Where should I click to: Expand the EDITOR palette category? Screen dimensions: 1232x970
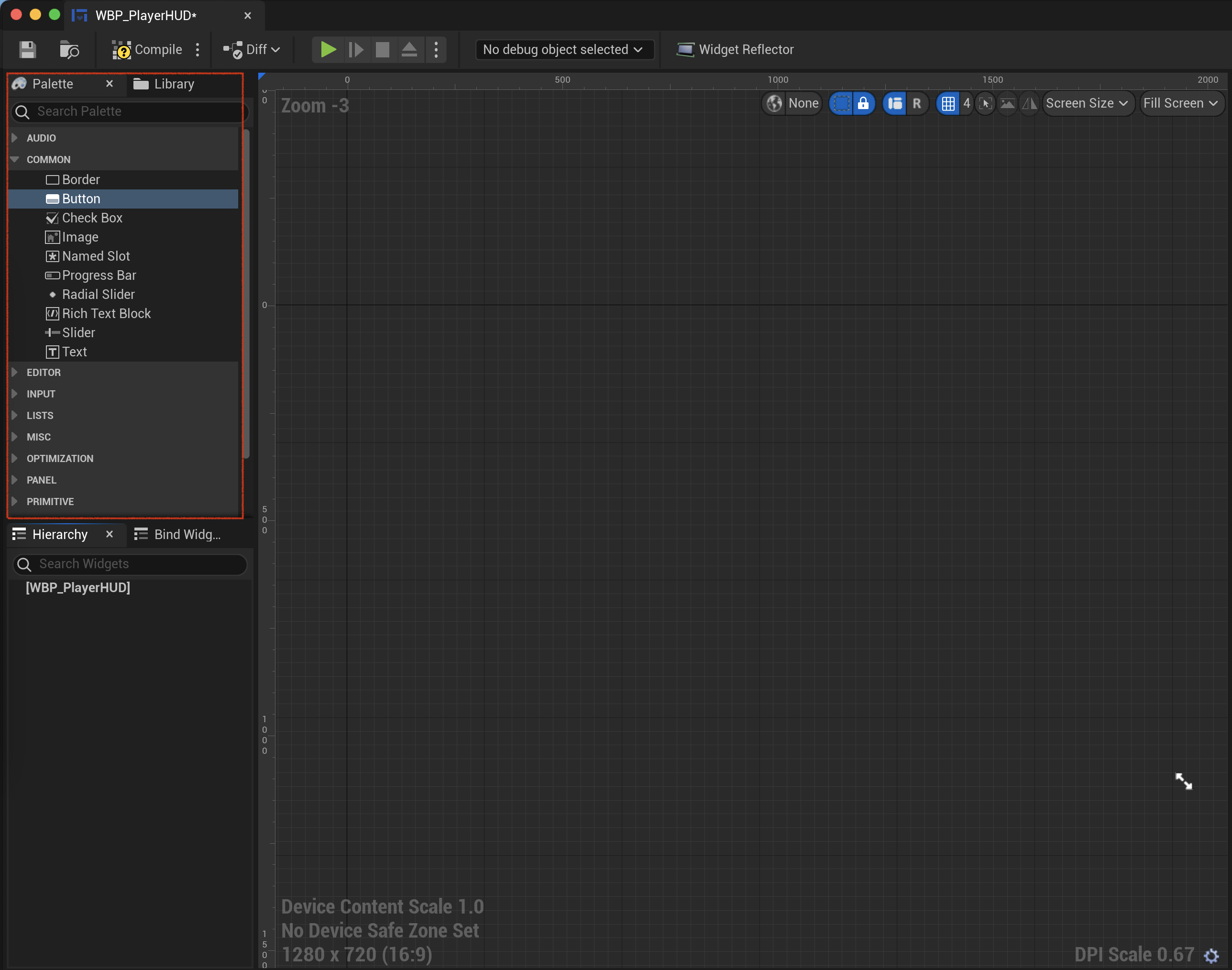(15, 372)
